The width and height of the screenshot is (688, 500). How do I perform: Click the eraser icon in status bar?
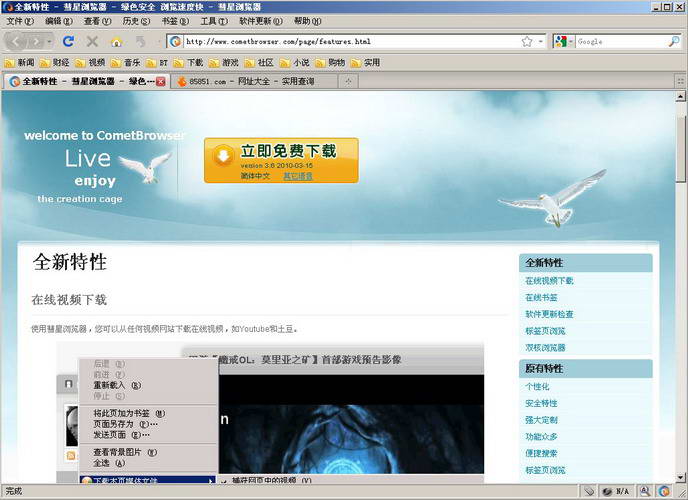click(x=590, y=491)
